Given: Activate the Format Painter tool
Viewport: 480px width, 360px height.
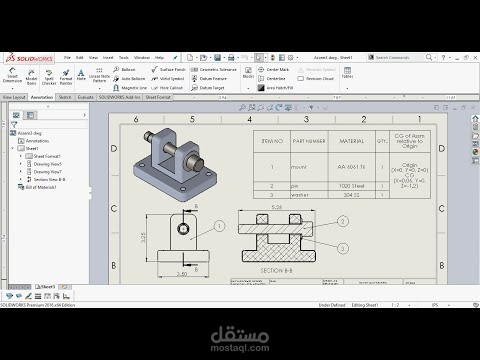Looking at the screenshot, I should point(66,77).
